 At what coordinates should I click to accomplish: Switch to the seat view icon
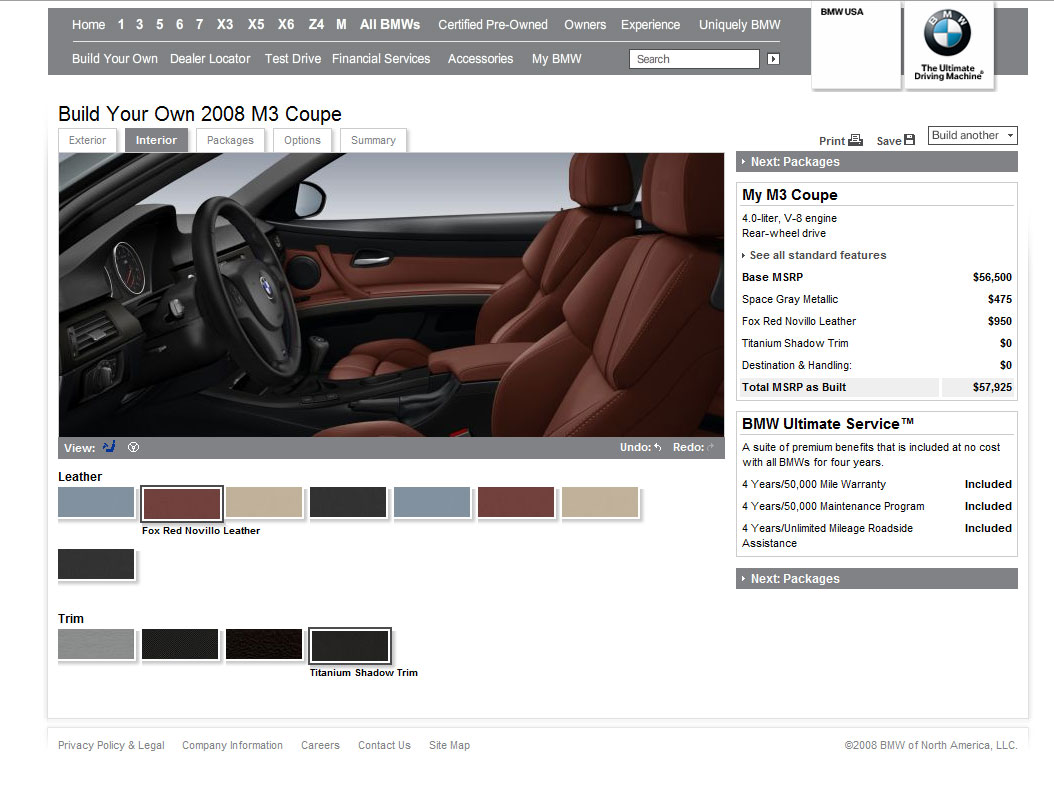point(109,446)
